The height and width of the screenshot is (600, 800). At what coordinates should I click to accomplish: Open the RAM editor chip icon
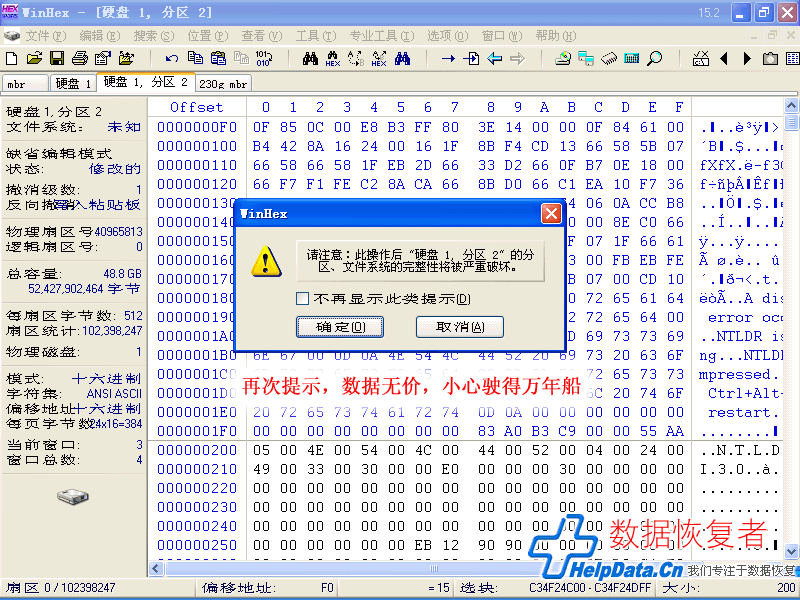[609, 58]
